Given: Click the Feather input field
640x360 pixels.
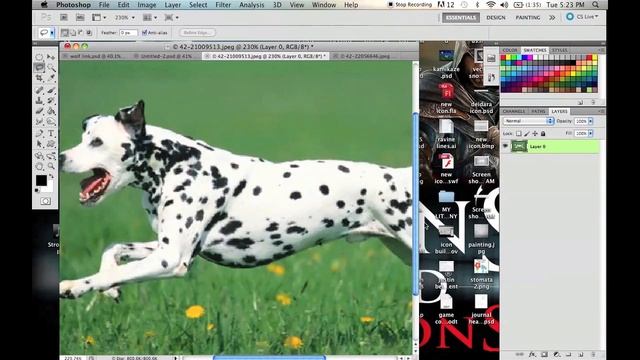Looking at the screenshot, I should tap(128, 33).
